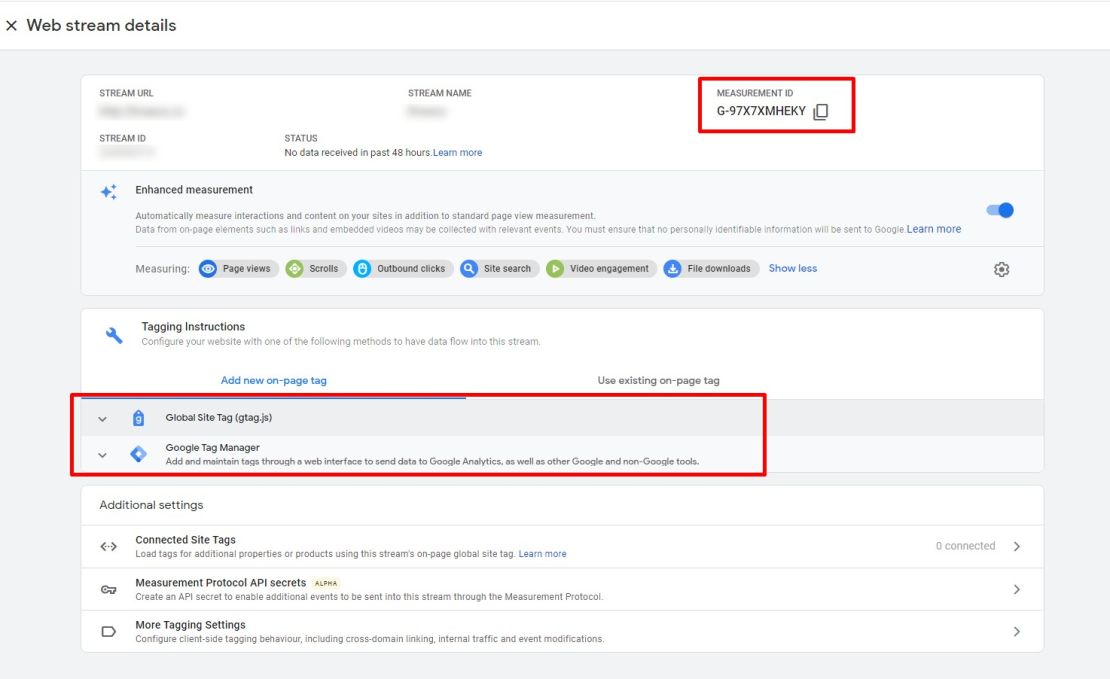Image resolution: width=1110 pixels, height=679 pixels.
Task: Copy the measurement ID G-97X7XMHEKY
Action: tap(820, 111)
